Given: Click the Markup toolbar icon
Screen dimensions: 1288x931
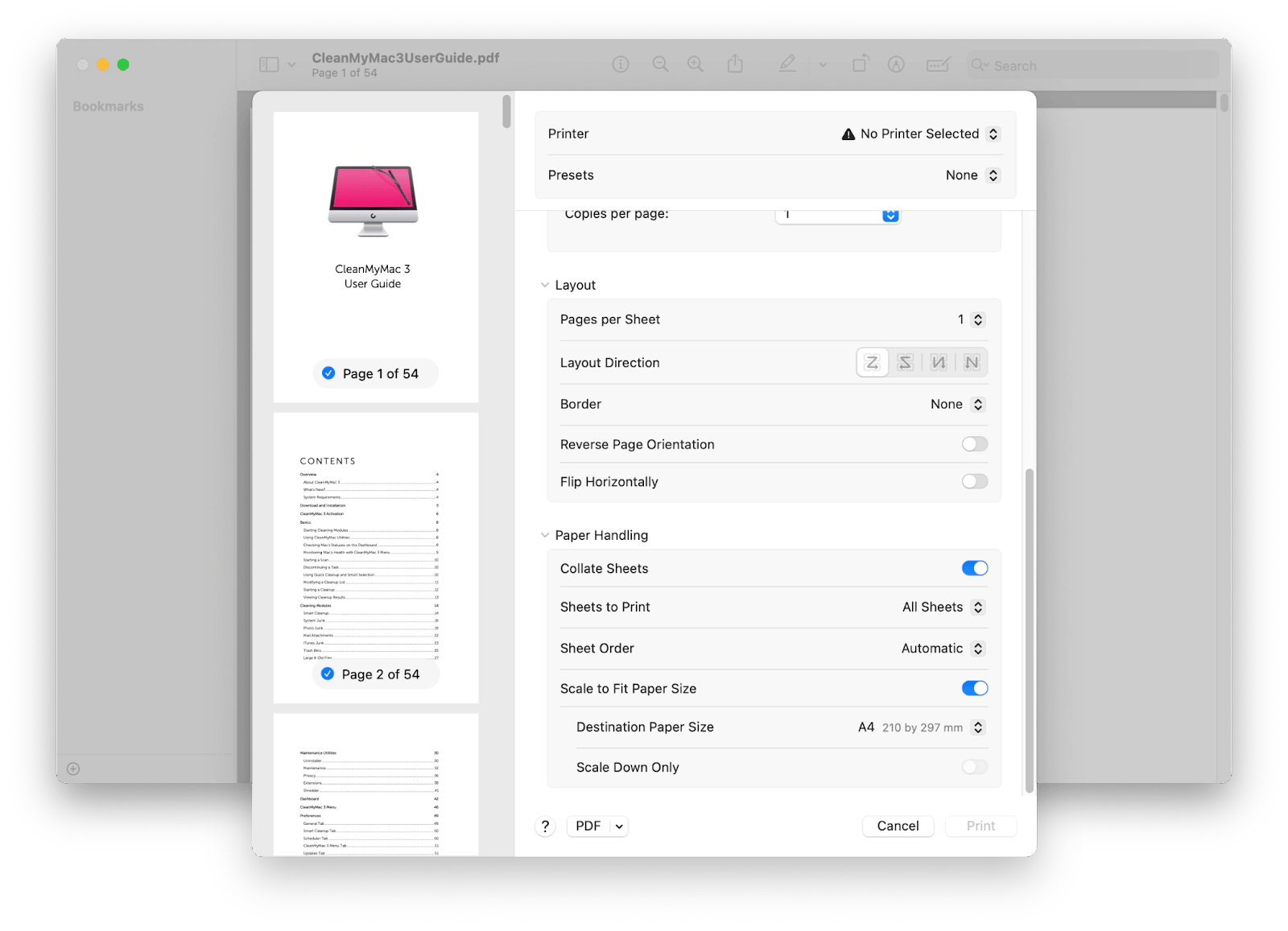Looking at the screenshot, I should (896, 64).
